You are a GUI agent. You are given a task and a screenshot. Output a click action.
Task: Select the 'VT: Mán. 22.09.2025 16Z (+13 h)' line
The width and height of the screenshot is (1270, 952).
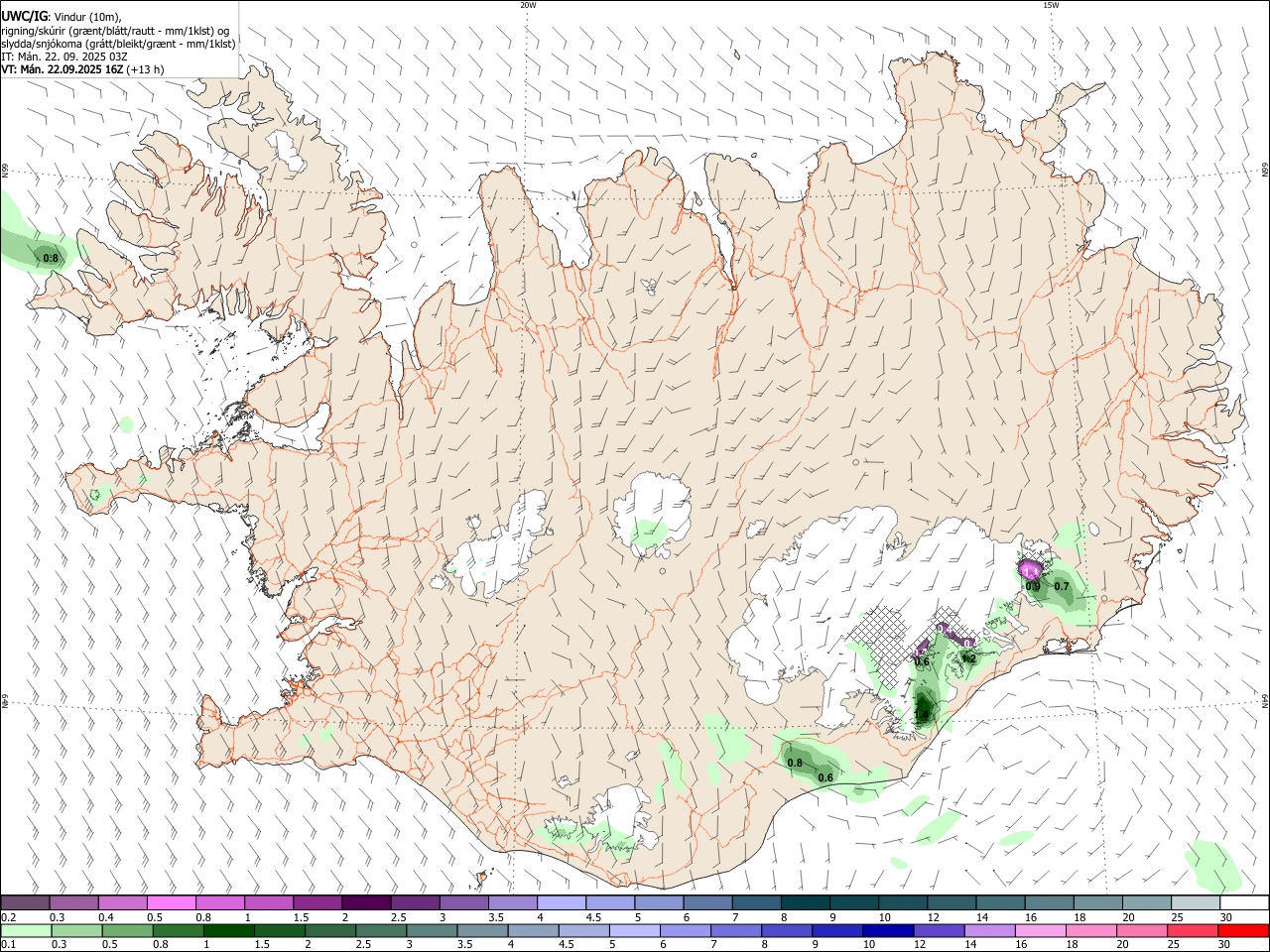[82, 69]
